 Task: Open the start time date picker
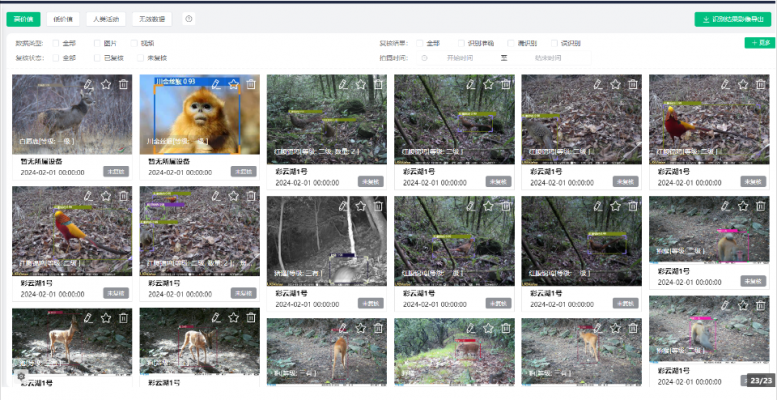(460, 58)
